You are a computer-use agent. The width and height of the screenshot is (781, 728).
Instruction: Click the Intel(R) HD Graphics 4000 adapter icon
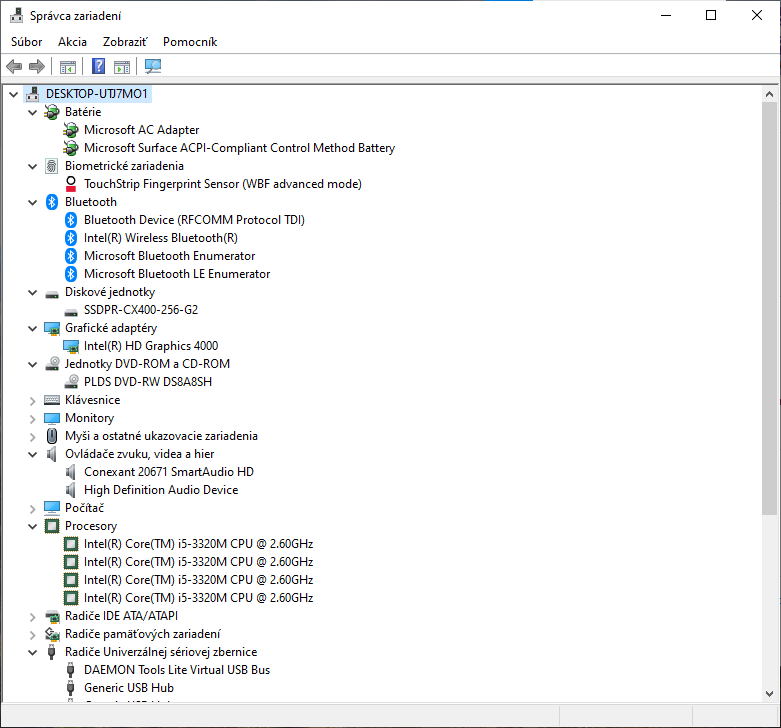71,346
